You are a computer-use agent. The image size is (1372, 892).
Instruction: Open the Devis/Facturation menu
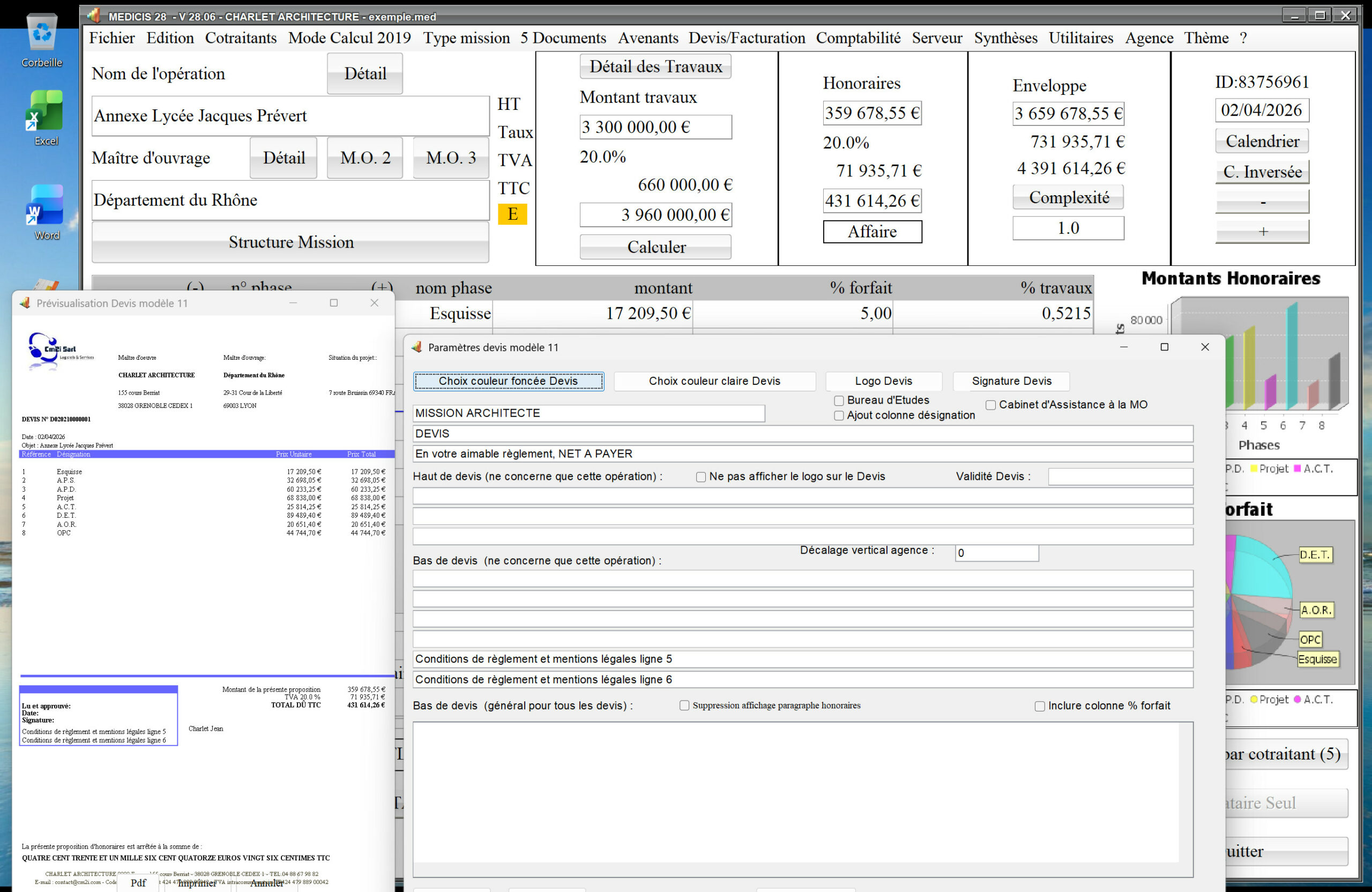747,38
